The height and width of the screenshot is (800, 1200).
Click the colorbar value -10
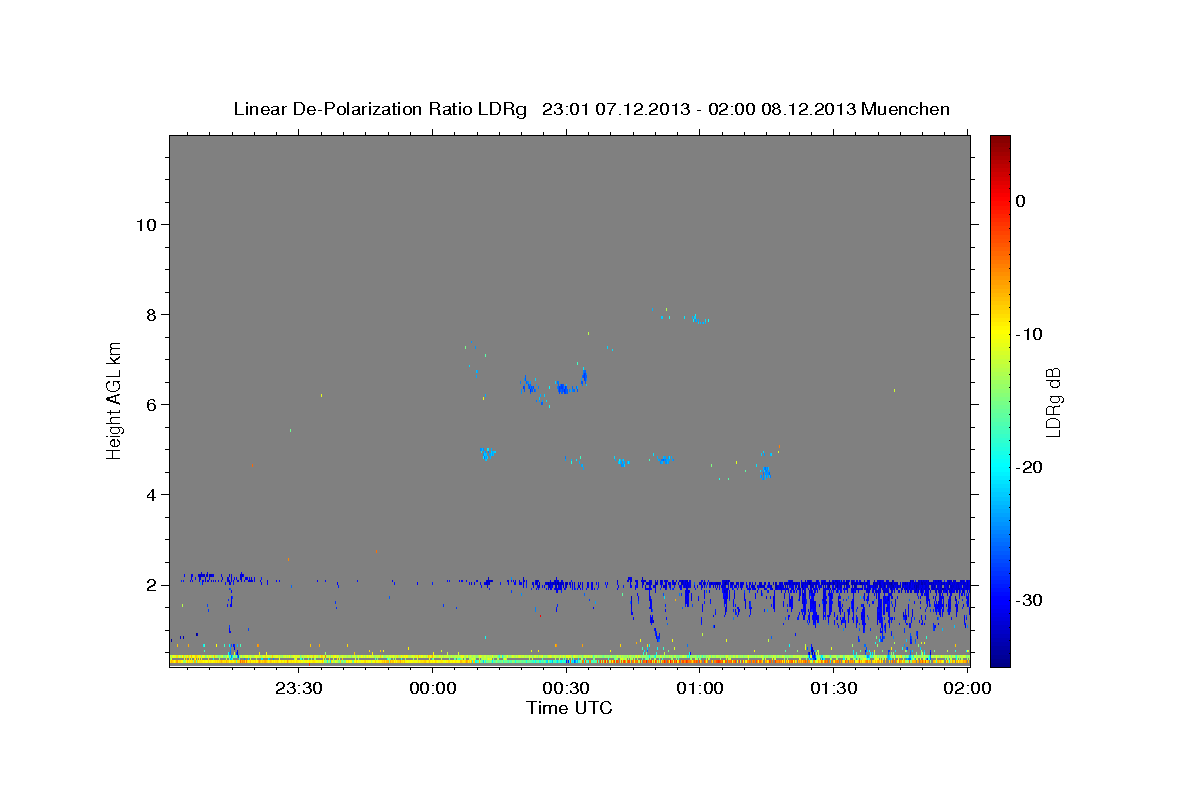[x=1028, y=334]
